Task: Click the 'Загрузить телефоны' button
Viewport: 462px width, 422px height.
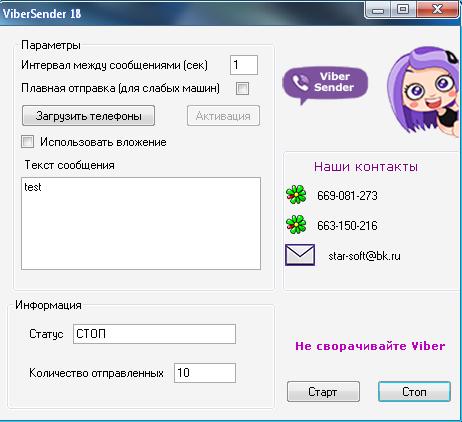Action: click(x=88, y=116)
